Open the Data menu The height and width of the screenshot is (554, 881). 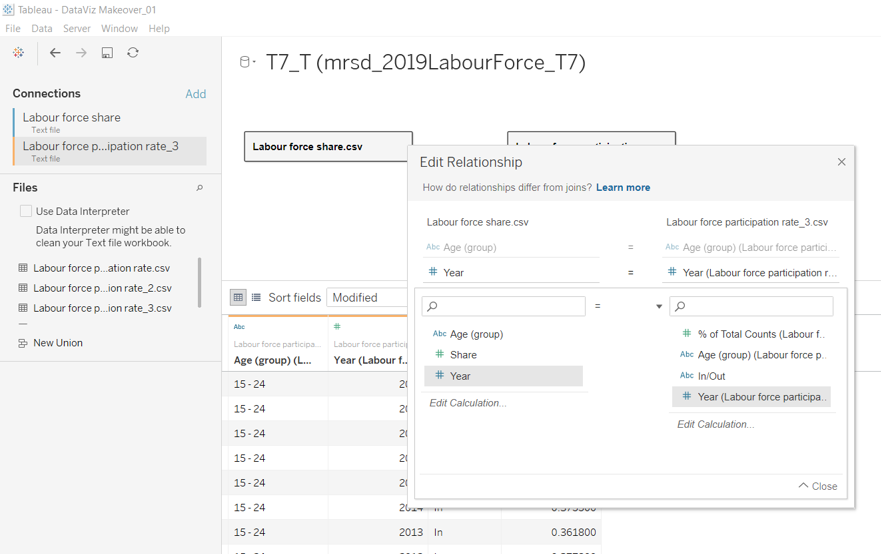41,29
